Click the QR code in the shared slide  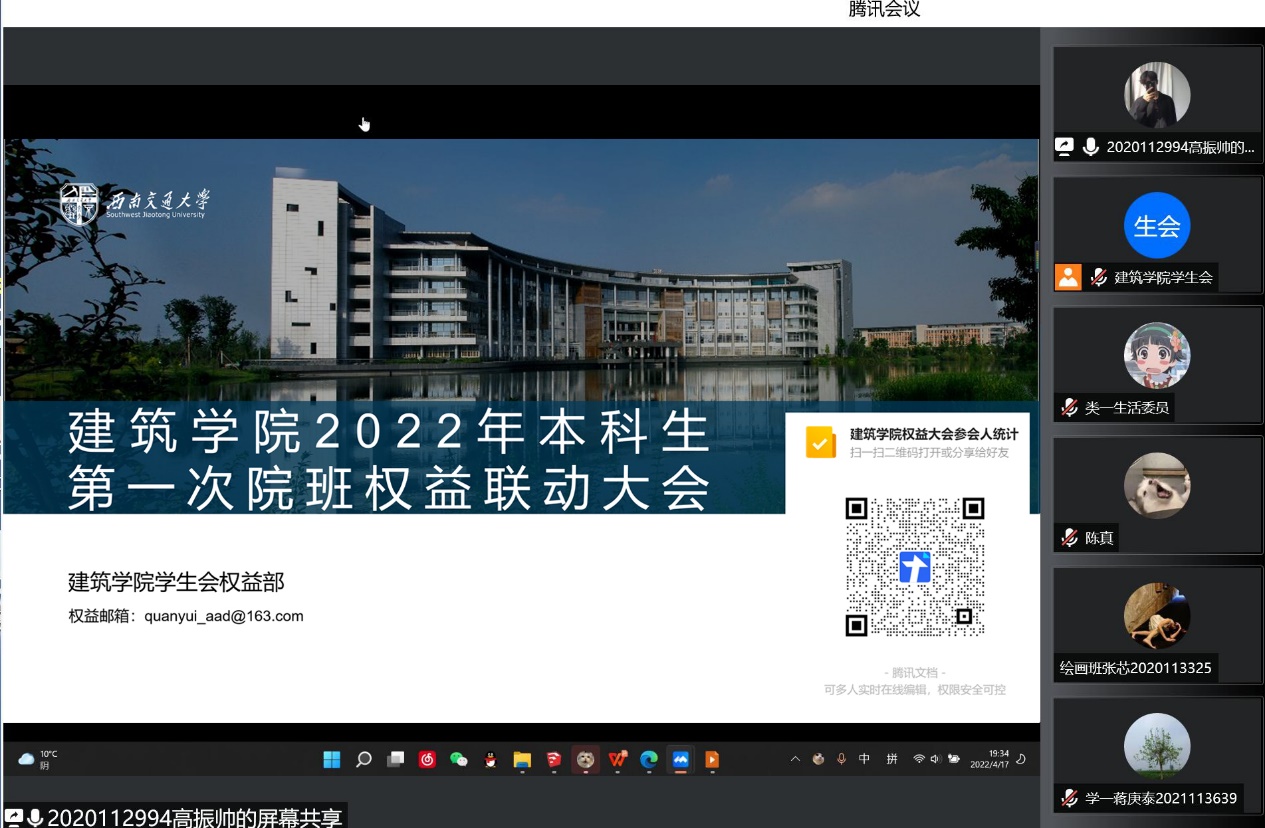915,566
